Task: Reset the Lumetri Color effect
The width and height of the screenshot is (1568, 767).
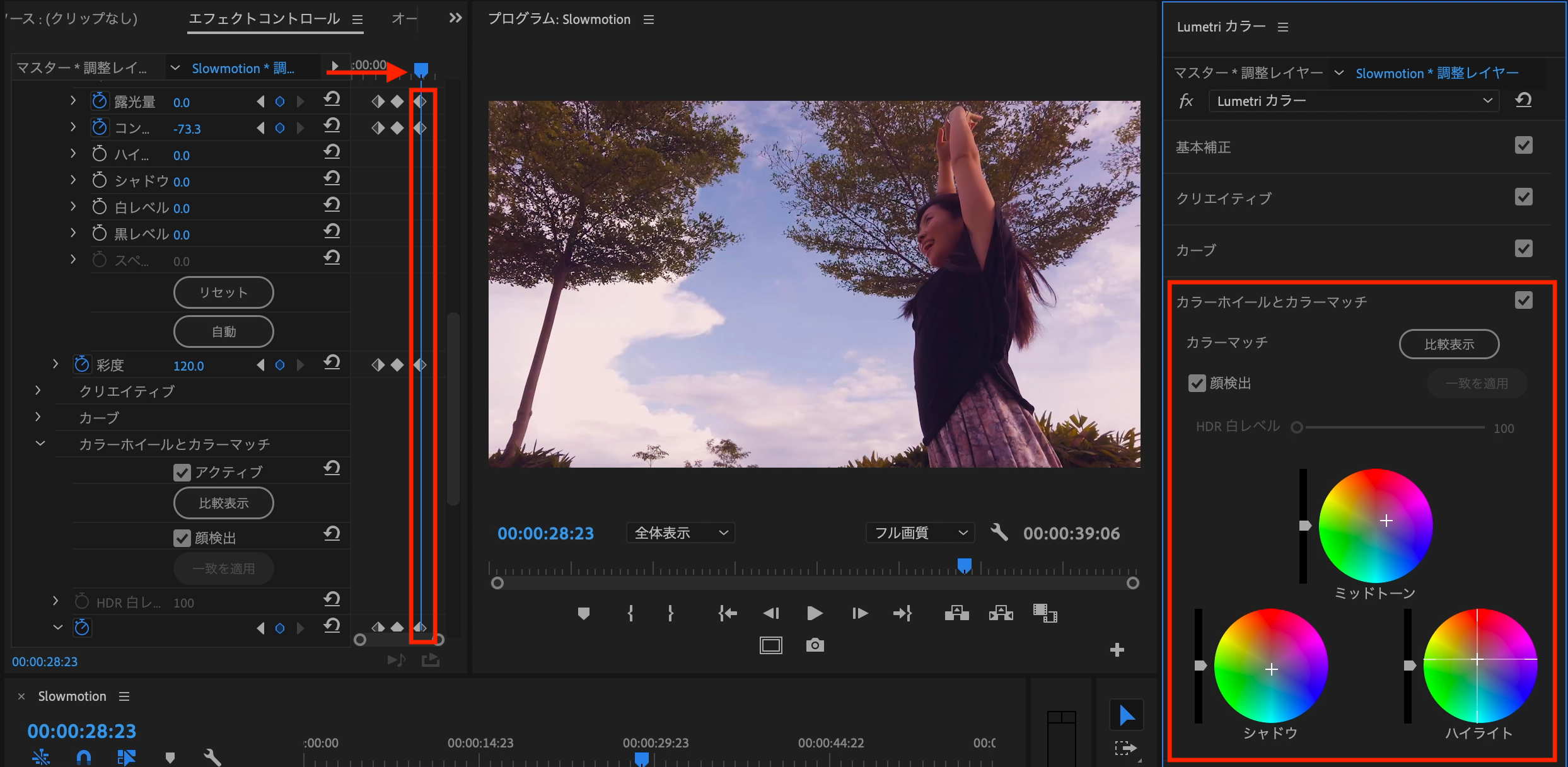Action: click(1523, 101)
